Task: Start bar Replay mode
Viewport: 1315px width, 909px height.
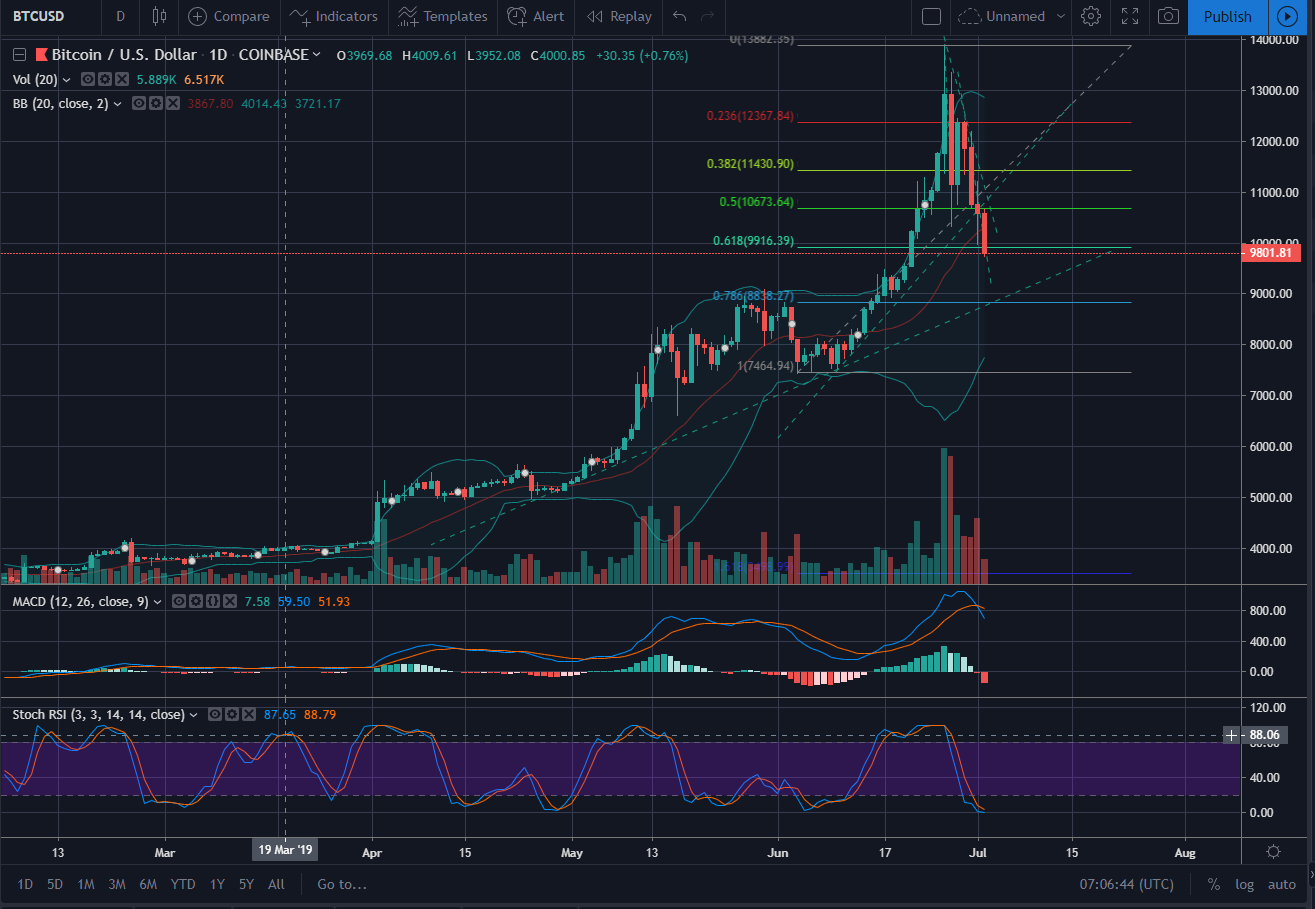Action: [619, 16]
